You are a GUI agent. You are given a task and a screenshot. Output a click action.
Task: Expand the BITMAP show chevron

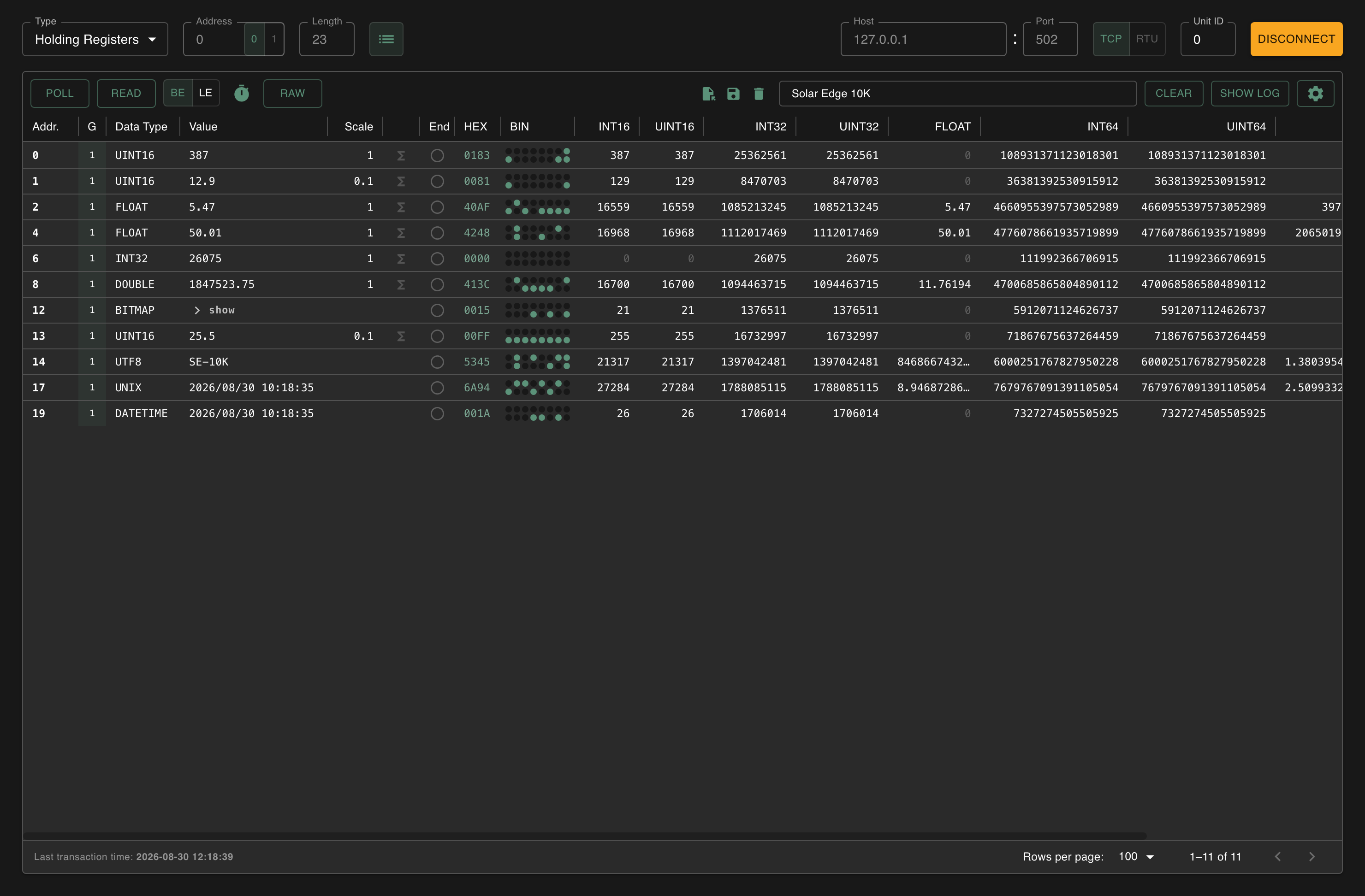197,310
